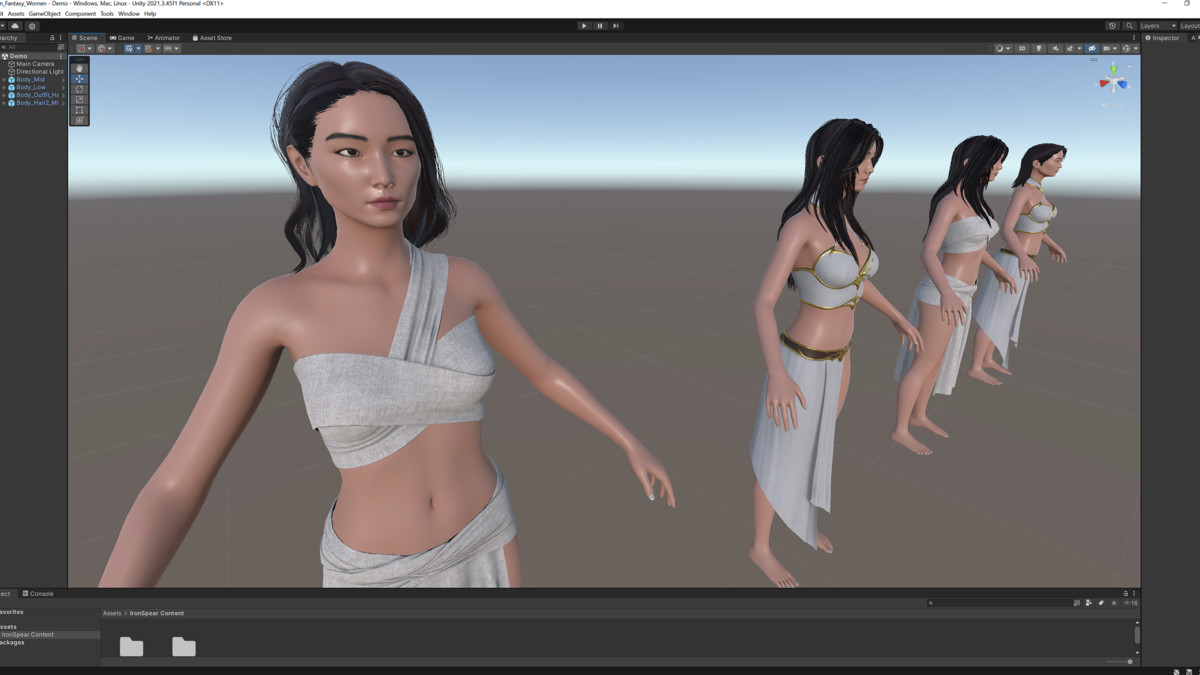Toggle the Hierarchy panel lock icon
The width and height of the screenshot is (1200, 675).
pyautogui.click(x=52, y=38)
